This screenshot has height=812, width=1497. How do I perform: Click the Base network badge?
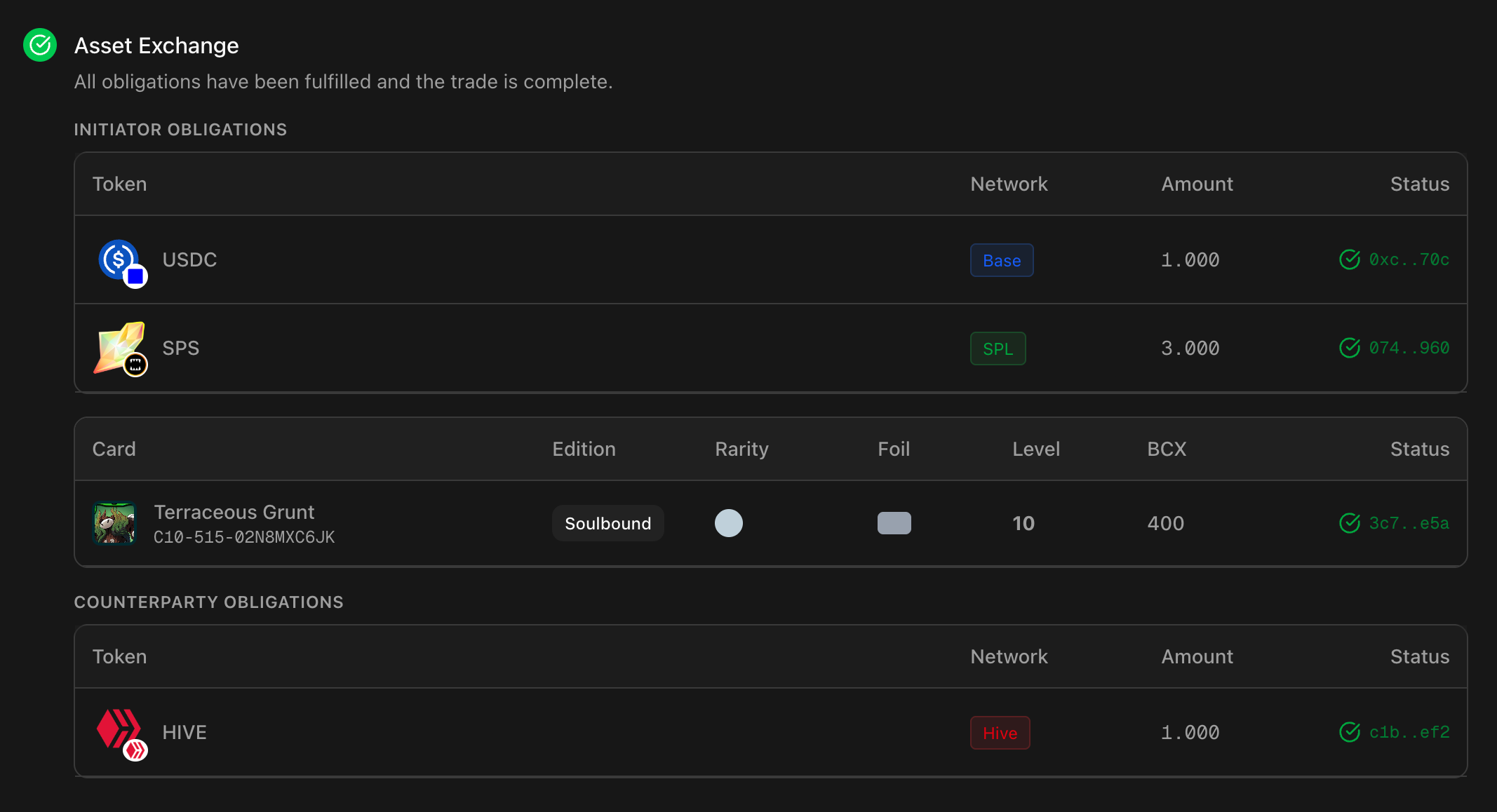pos(1001,260)
